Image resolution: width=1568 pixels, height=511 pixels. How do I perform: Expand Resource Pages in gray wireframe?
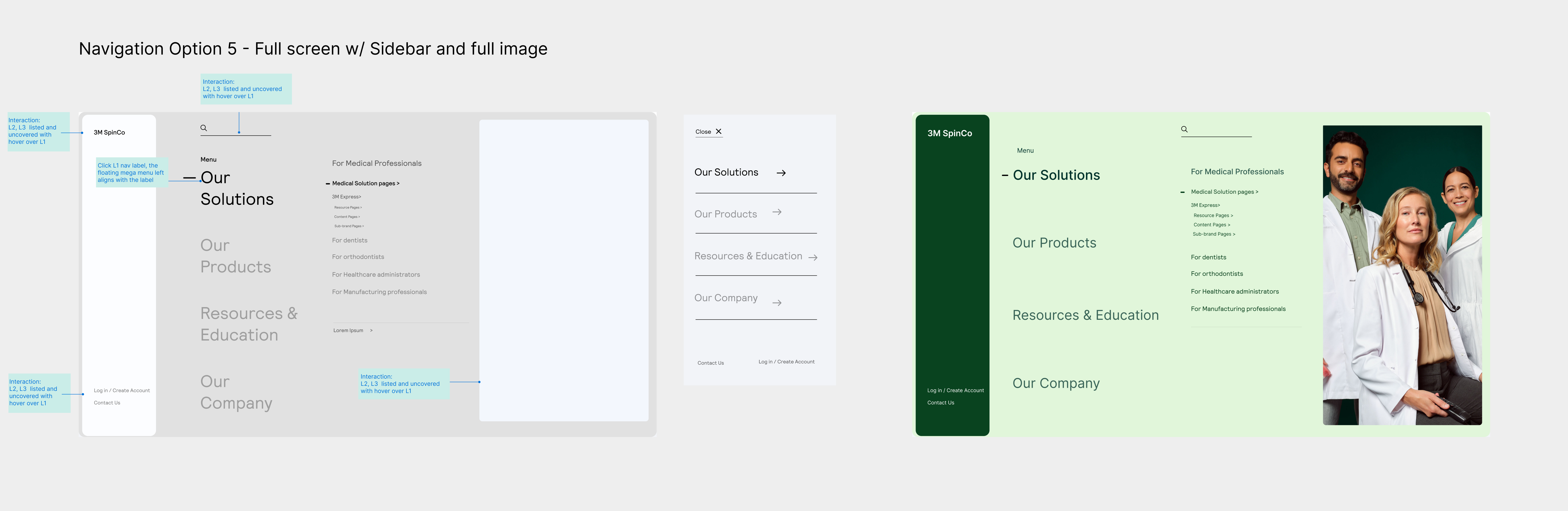[348, 208]
